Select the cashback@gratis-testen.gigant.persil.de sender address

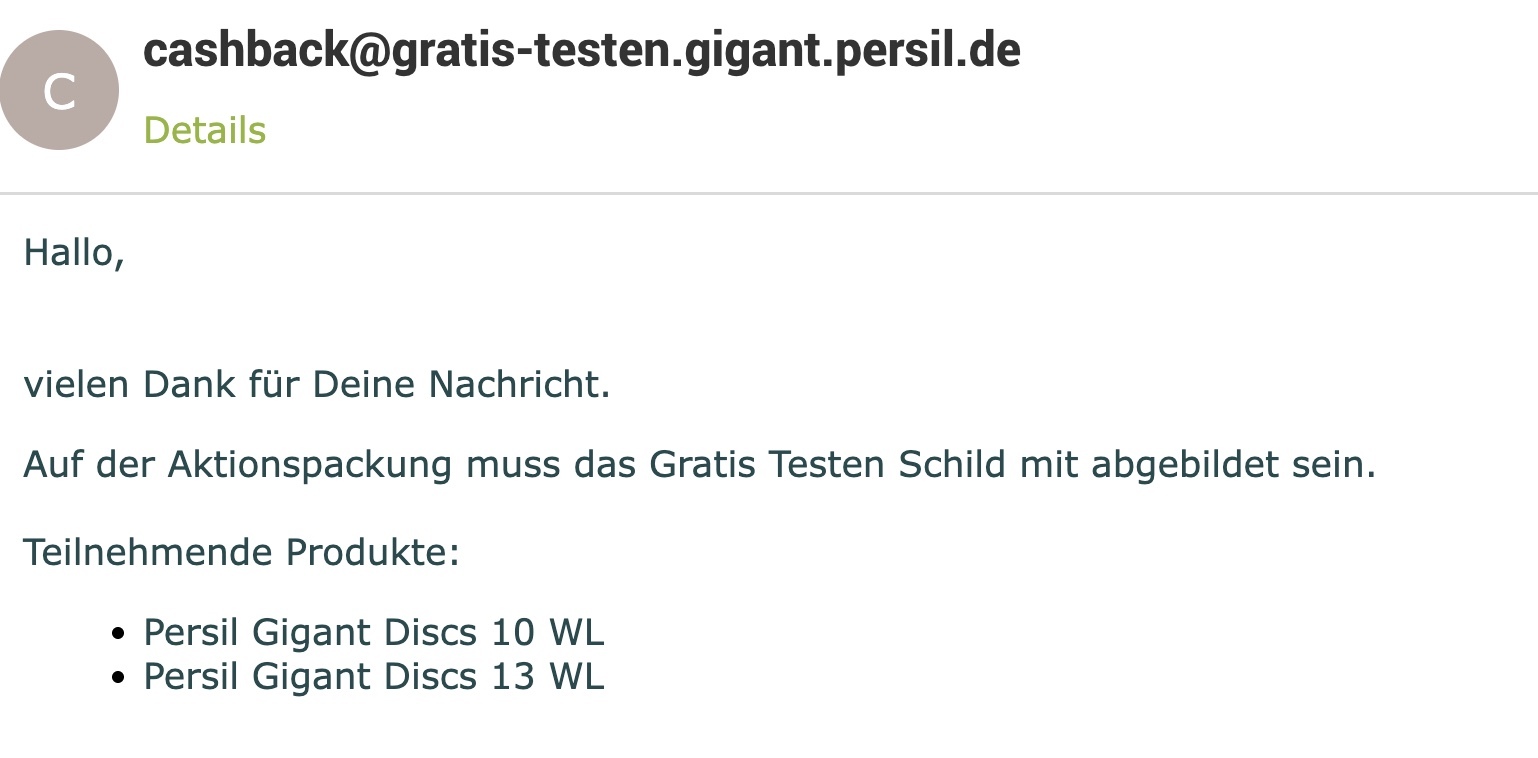[581, 51]
